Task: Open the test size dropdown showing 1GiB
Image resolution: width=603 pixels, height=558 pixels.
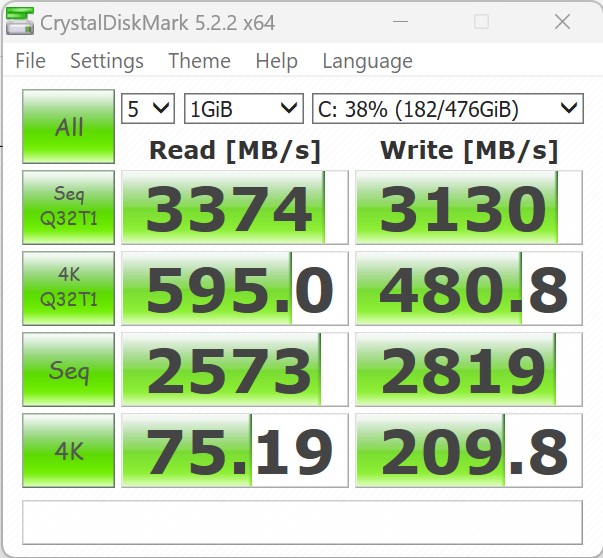Action: pos(244,108)
